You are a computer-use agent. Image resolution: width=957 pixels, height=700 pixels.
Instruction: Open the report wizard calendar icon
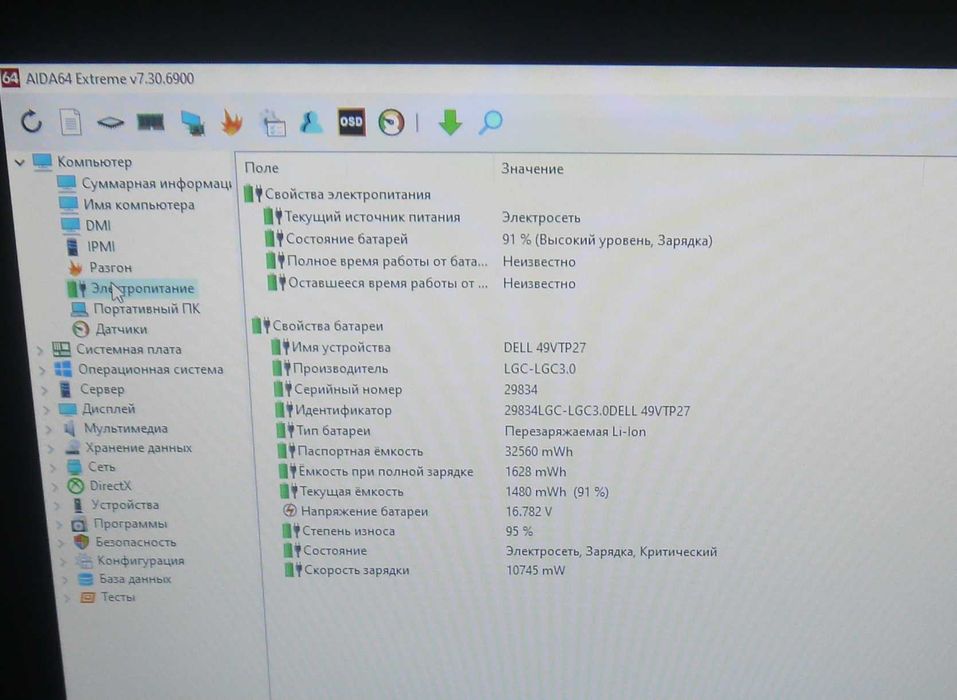(273, 123)
